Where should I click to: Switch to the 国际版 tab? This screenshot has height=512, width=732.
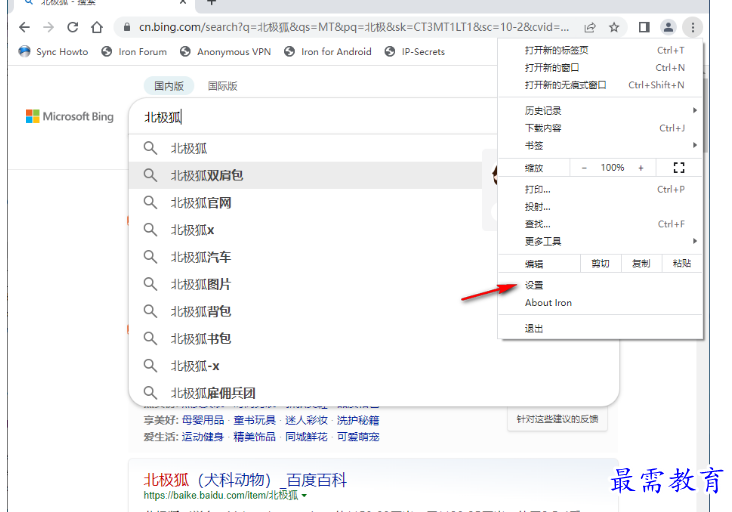[x=223, y=86]
